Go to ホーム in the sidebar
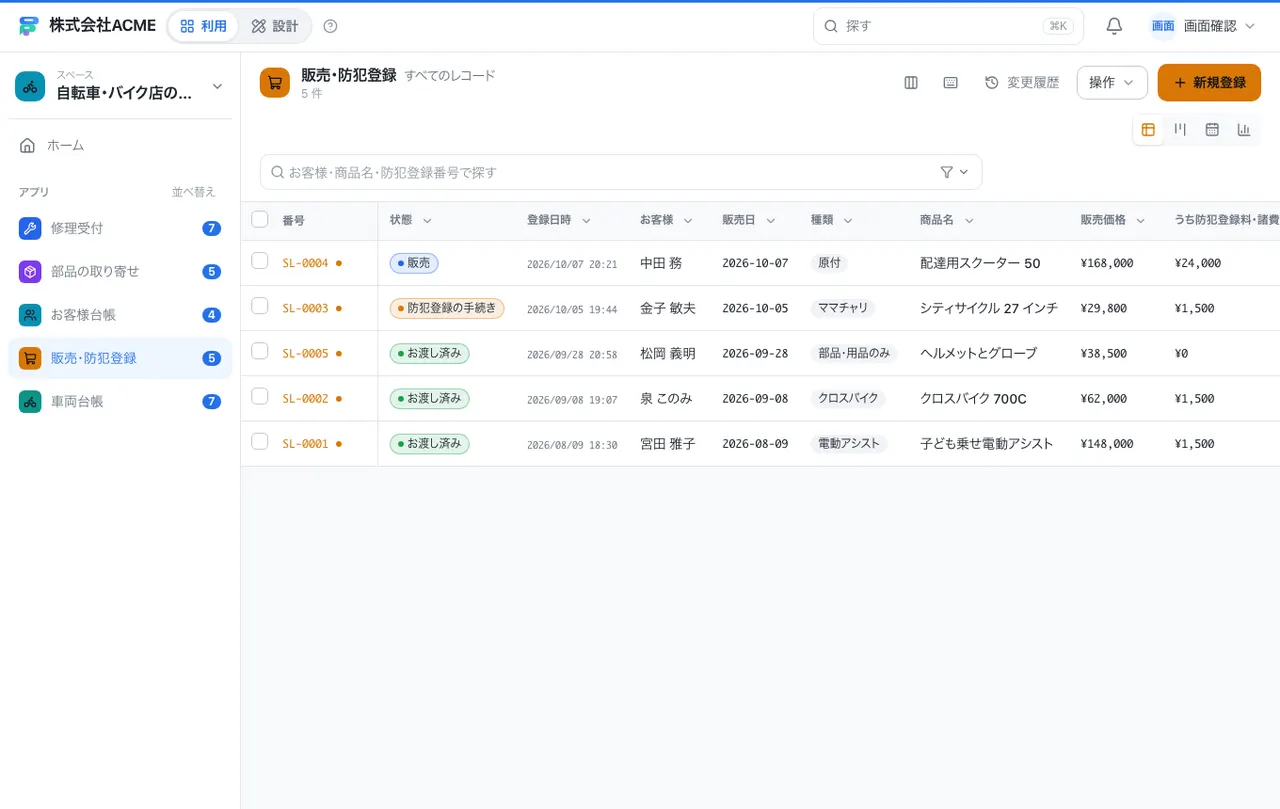The width and height of the screenshot is (1280, 809). [120, 145]
